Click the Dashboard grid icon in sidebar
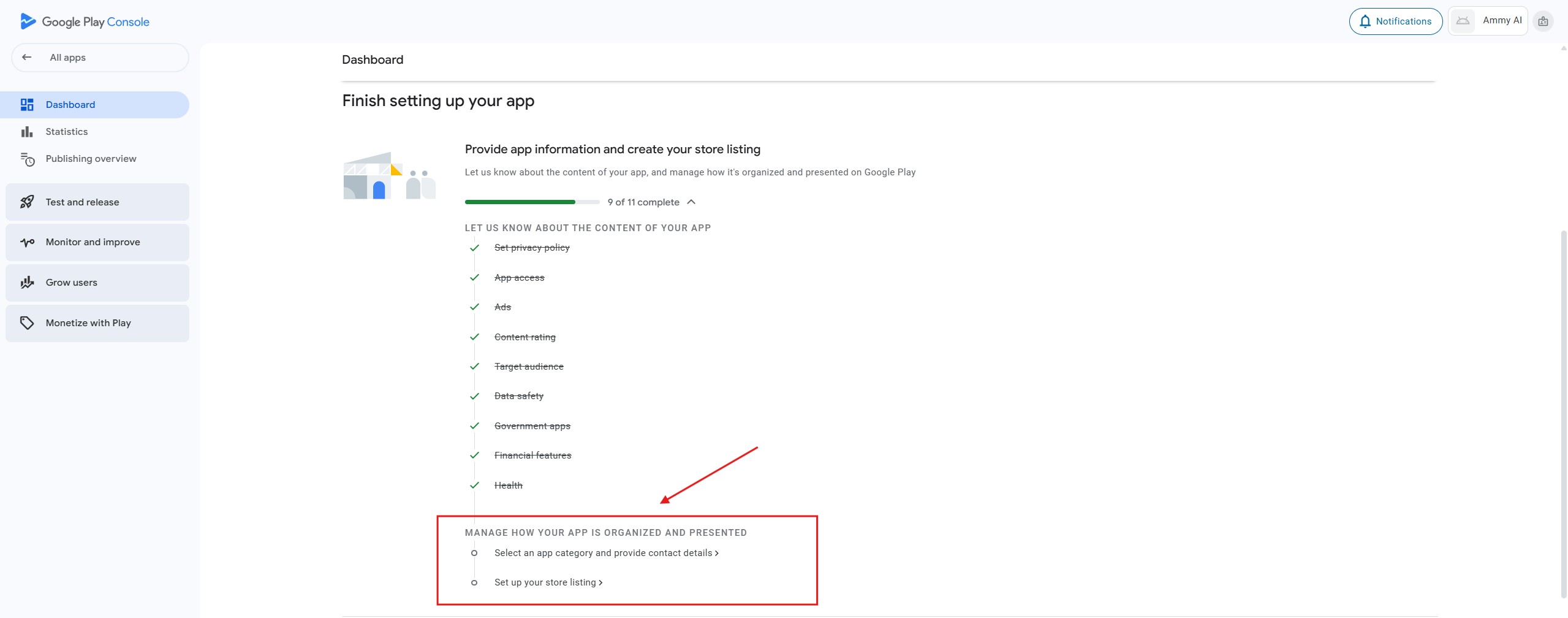 click(27, 105)
